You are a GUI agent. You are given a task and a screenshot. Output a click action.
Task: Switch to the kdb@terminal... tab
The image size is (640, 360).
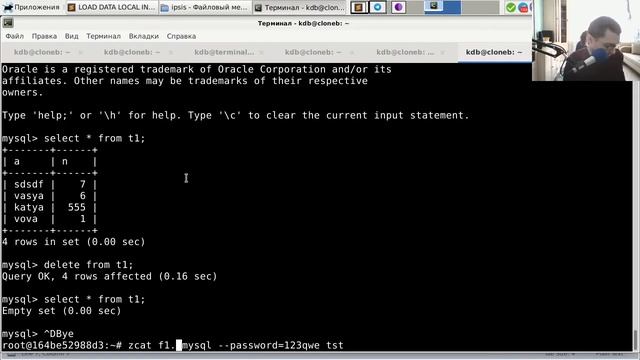pos(224,52)
